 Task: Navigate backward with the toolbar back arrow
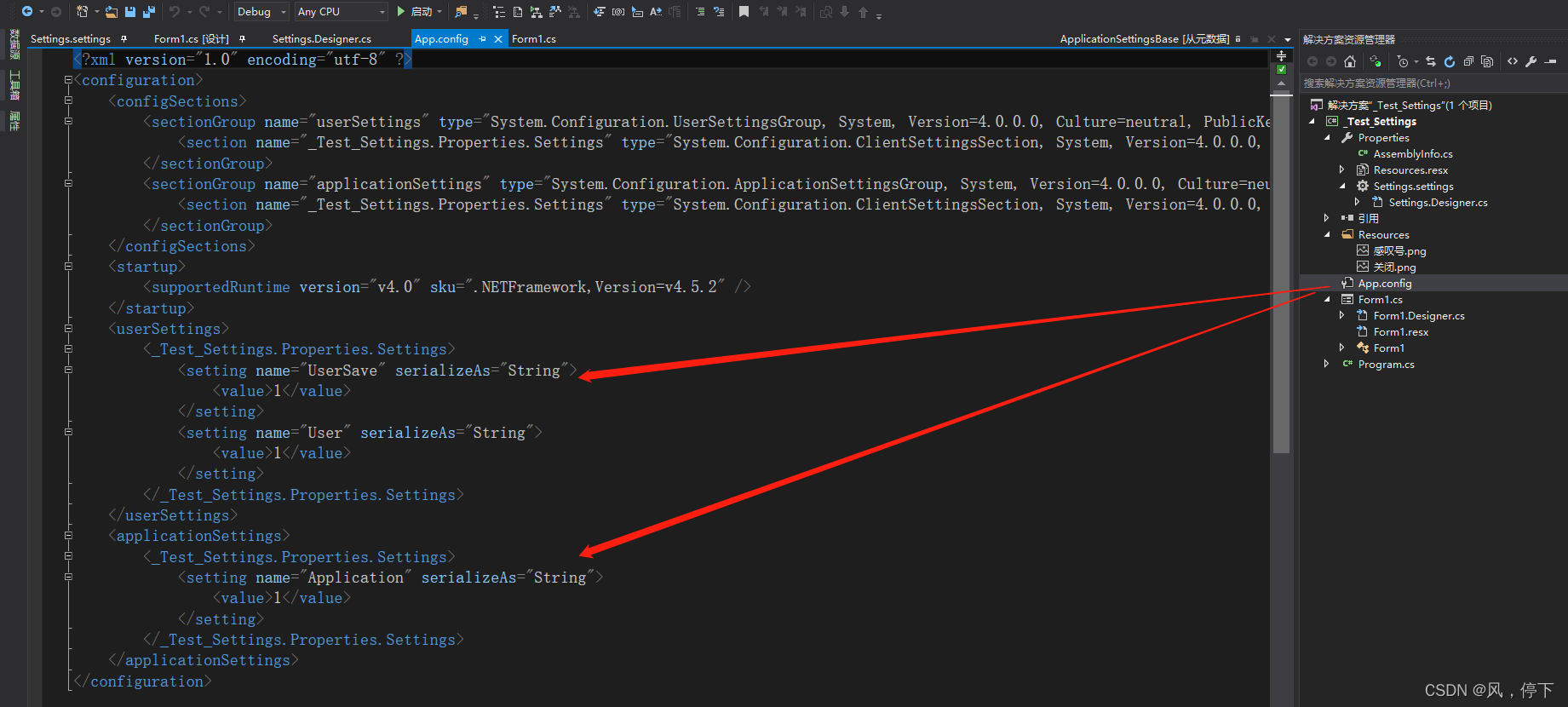pos(27,12)
